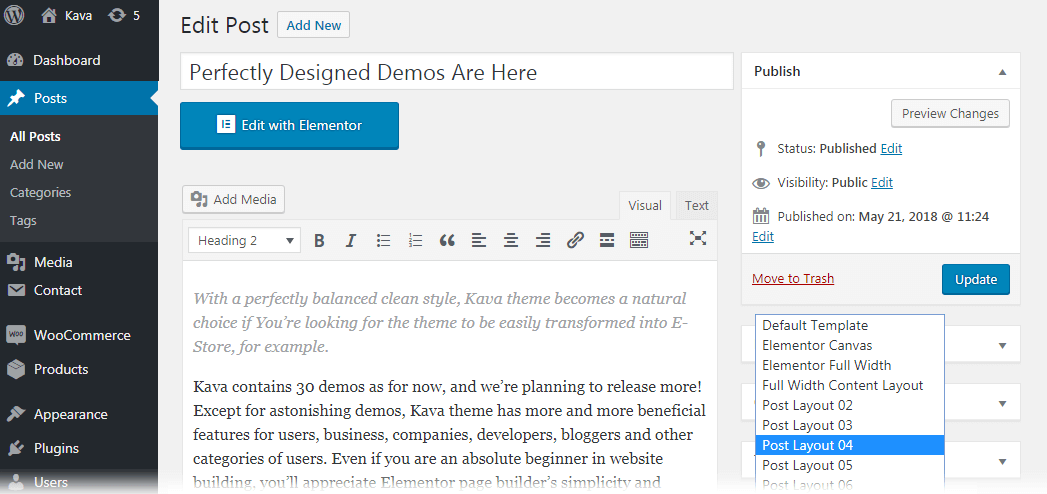
Task: Center-align the text
Action: 511,240
